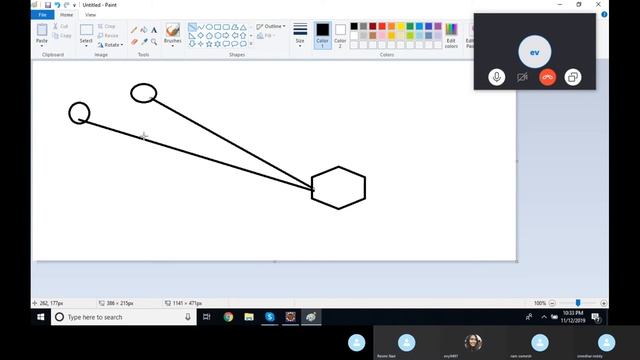640x360 pixels.
Task: Pick the green color swatch
Action: point(410,27)
